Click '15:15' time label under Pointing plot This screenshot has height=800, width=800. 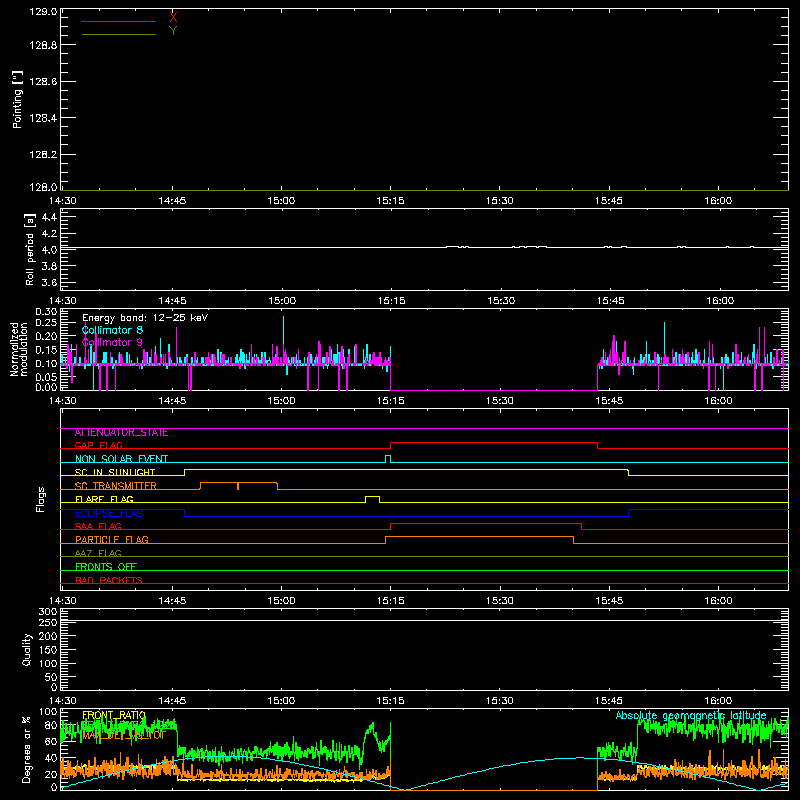390,201
